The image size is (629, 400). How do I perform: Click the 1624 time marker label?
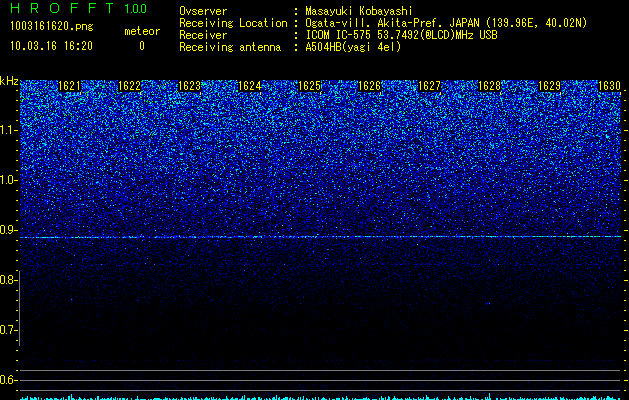tap(250, 86)
